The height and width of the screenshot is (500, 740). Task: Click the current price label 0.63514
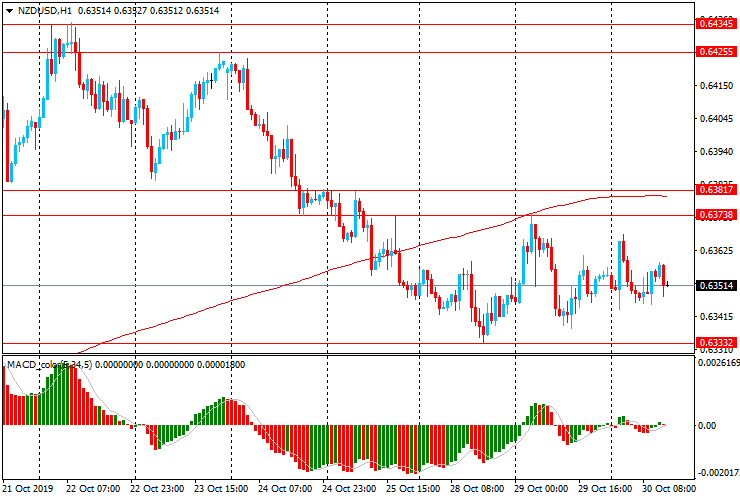(x=716, y=285)
